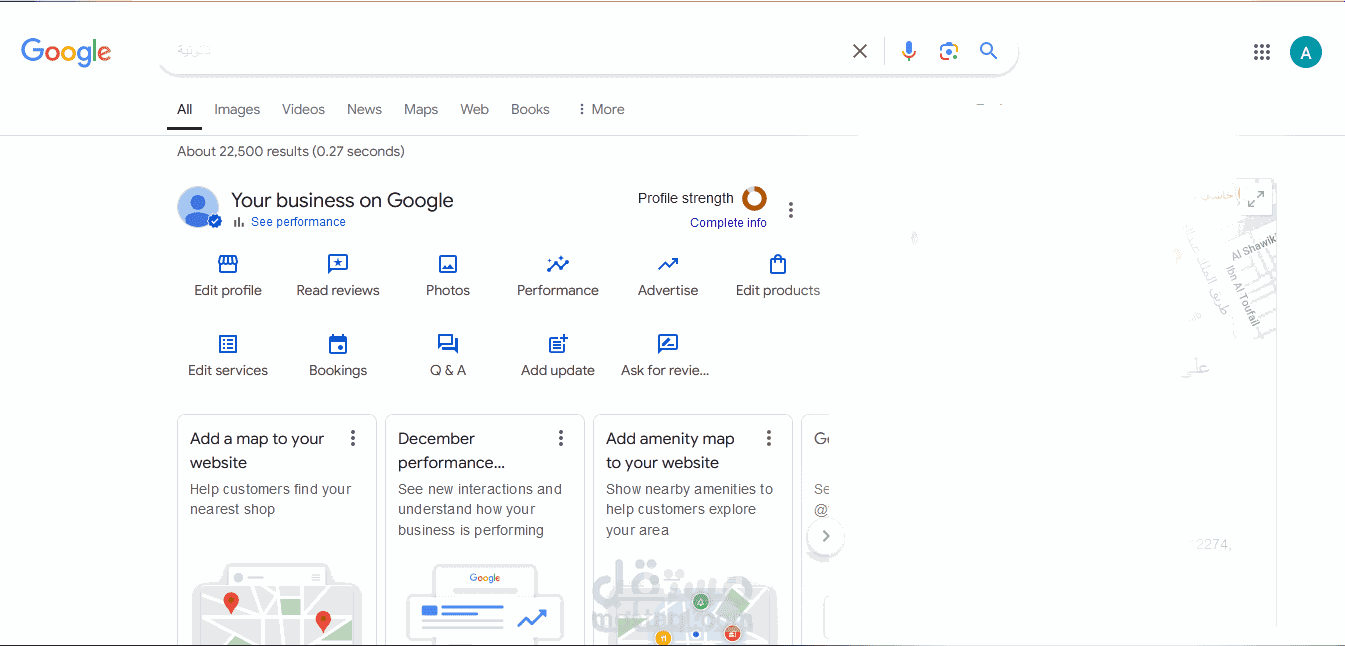Click the Ask for reviews icon
This screenshot has height=646, width=1345.
point(668,344)
